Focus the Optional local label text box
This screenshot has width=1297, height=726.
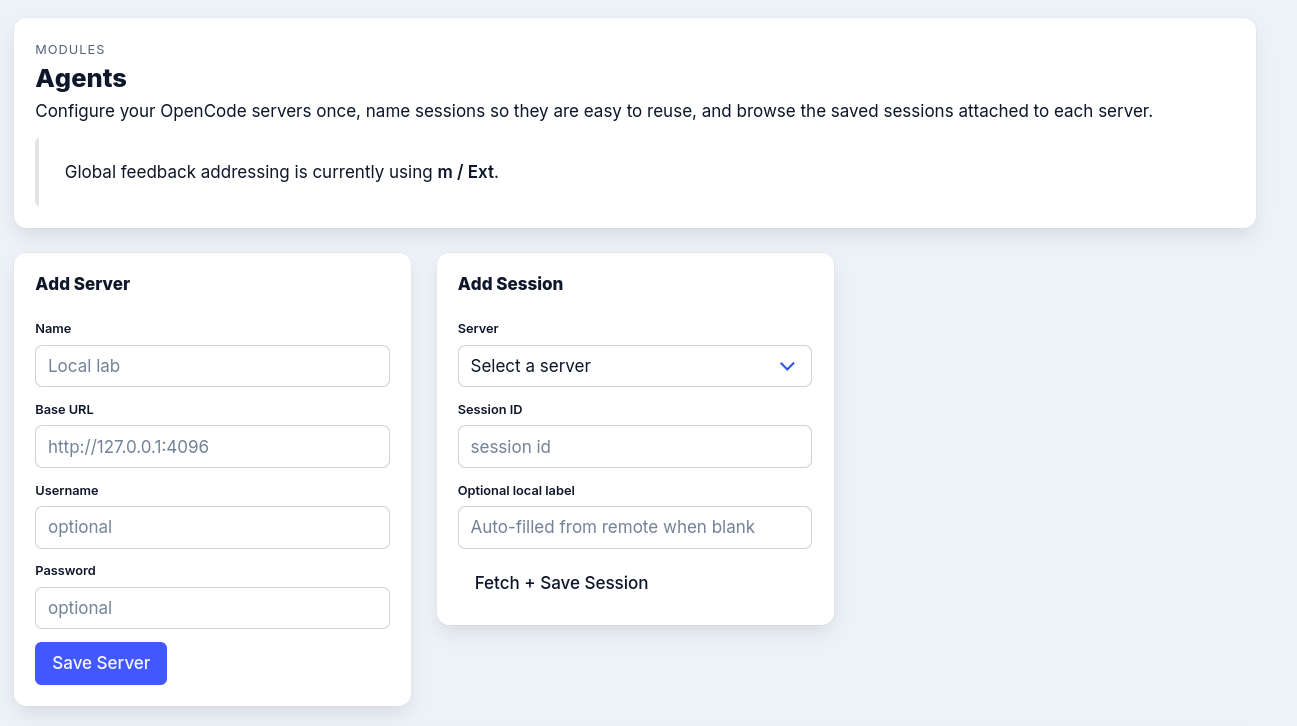click(x=634, y=527)
